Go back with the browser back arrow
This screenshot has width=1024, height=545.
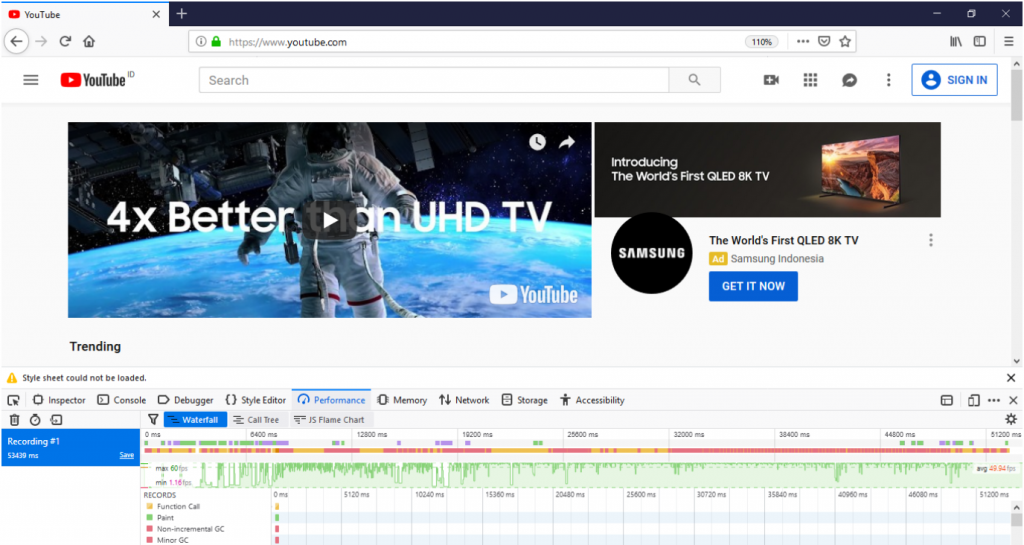16,41
